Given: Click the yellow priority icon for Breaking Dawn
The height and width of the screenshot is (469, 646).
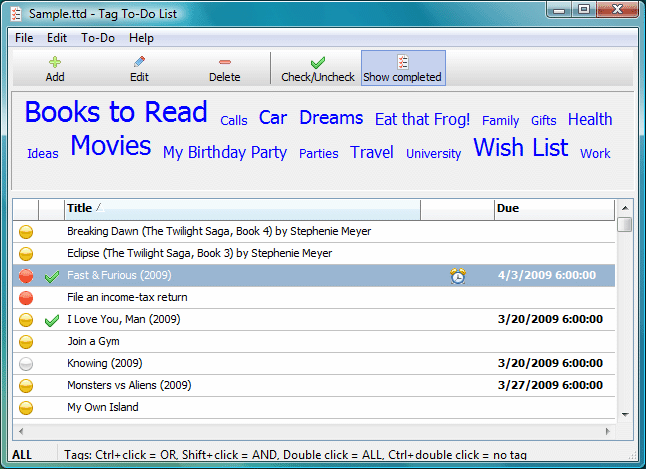Looking at the screenshot, I should point(26,232).
